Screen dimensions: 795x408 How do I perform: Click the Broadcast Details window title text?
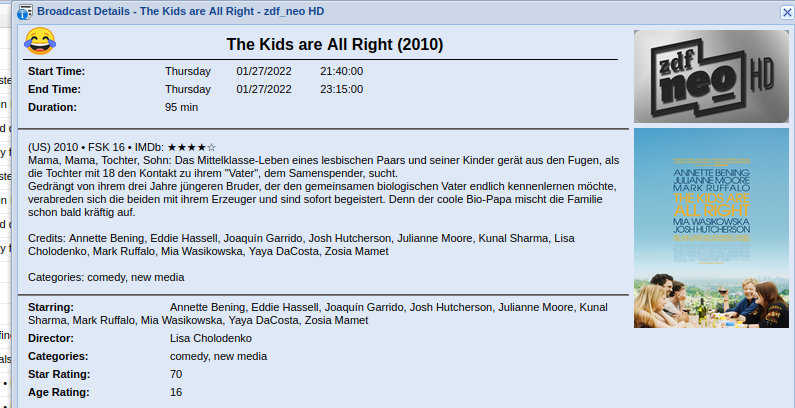point(180,12)
